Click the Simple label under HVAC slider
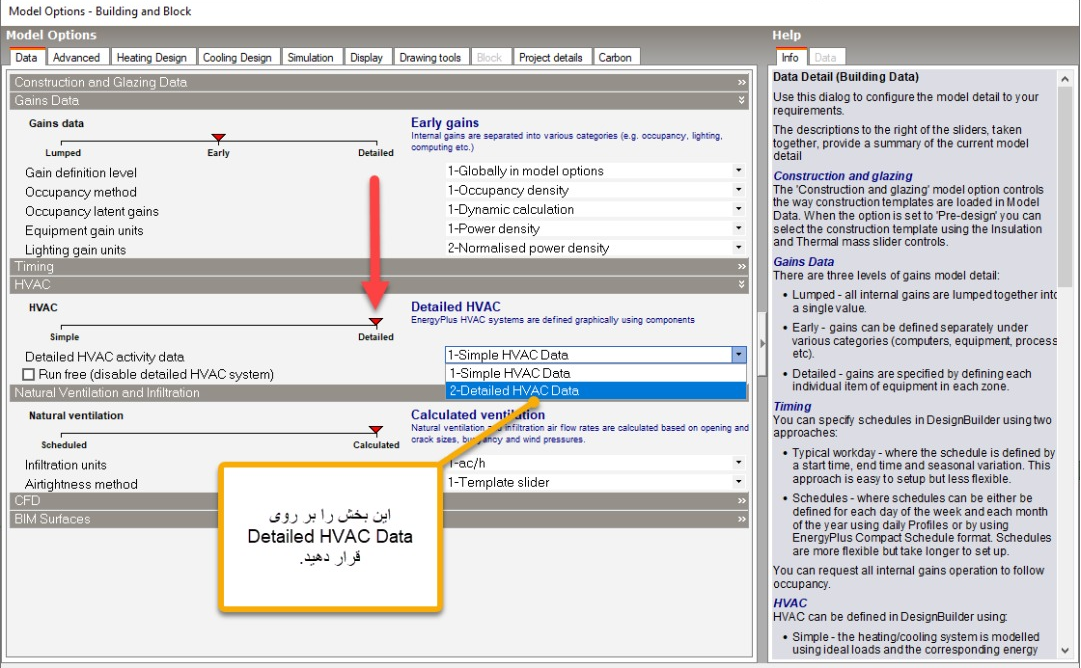 click(x=64, y=337)
